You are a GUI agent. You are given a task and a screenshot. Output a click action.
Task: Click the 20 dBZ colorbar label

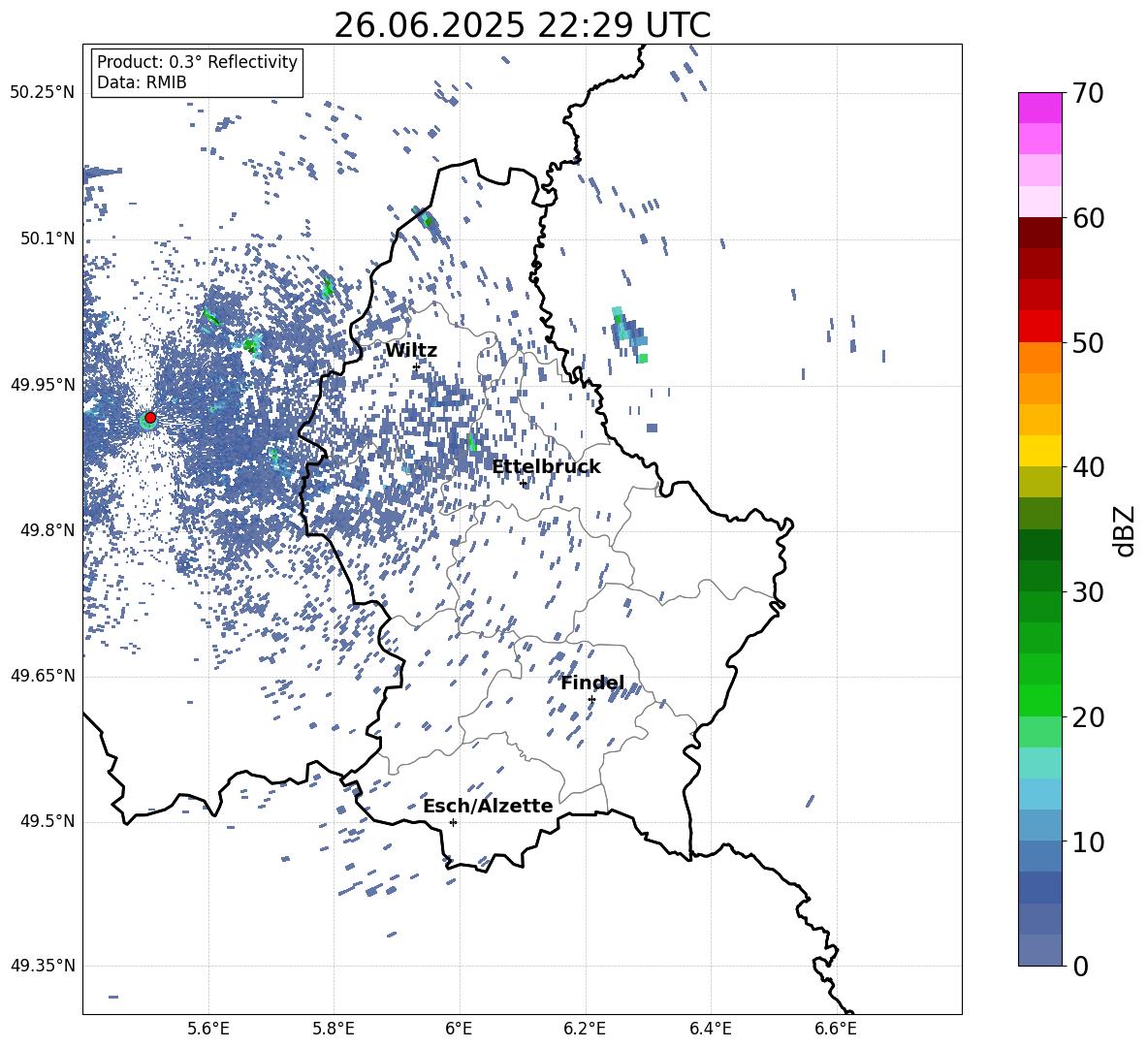[1087, 717]
